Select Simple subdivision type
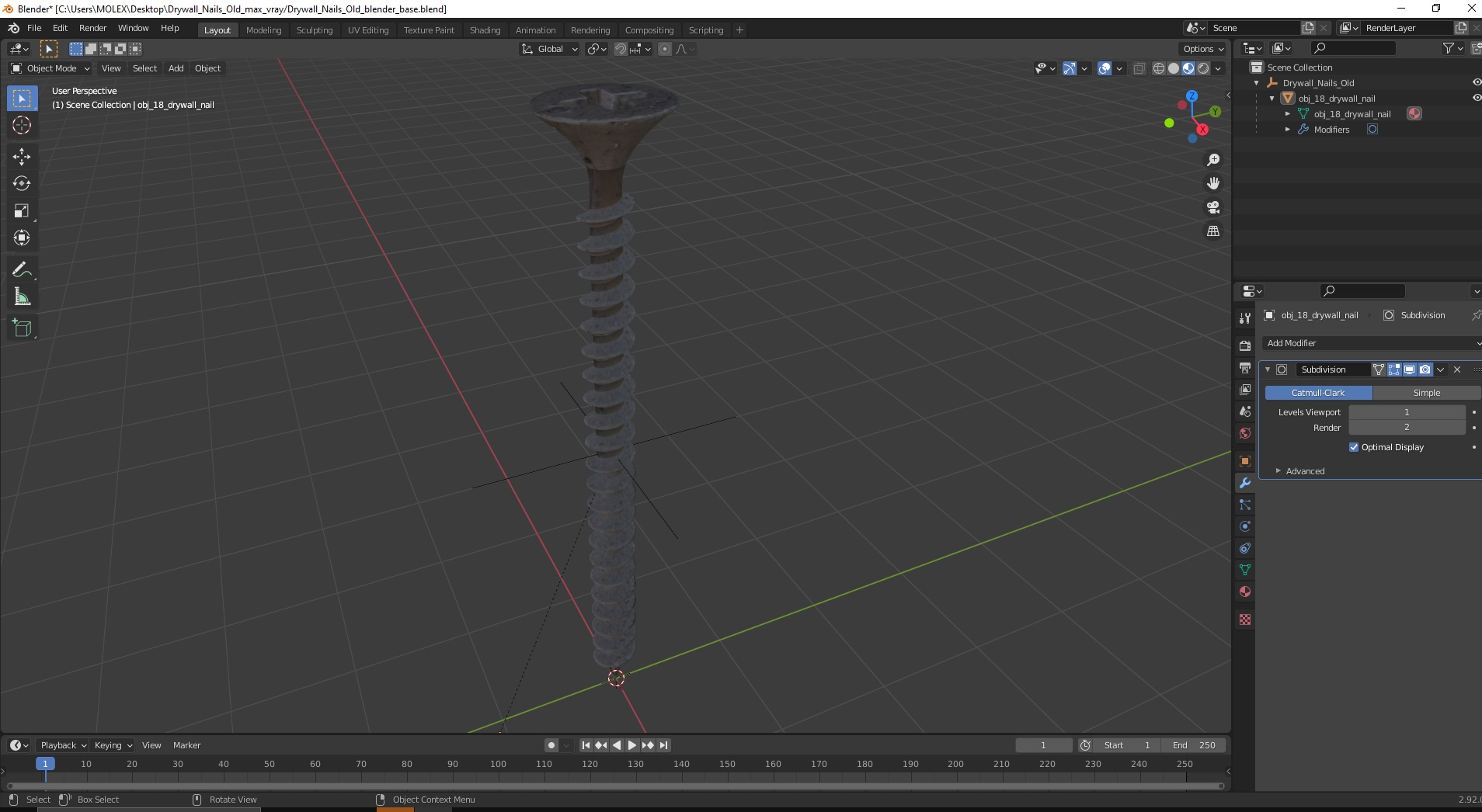 coord(1427,393)
